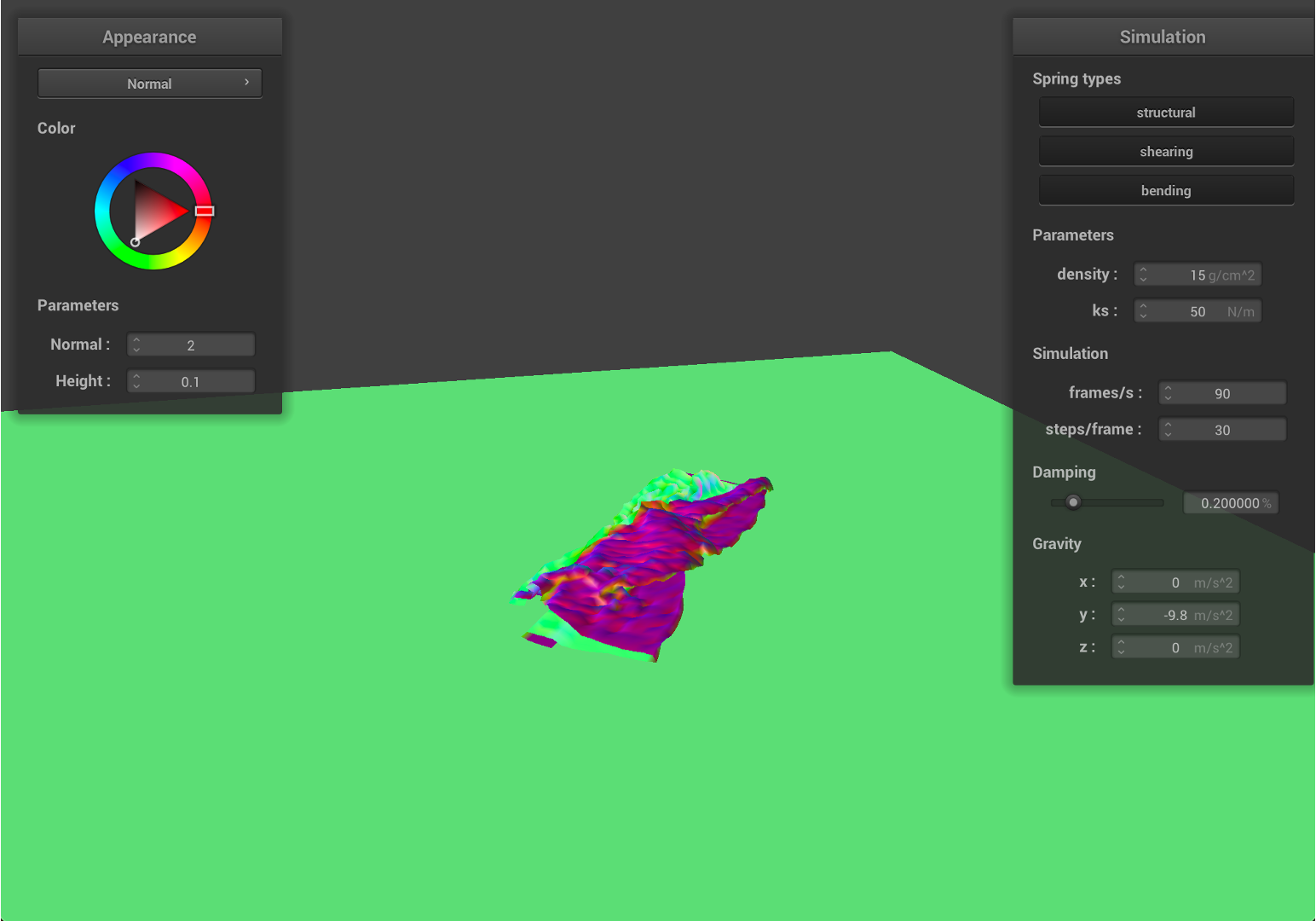Click the Damping slider handle
The image size is (1316, 921).
click(x=1073, y=502)
